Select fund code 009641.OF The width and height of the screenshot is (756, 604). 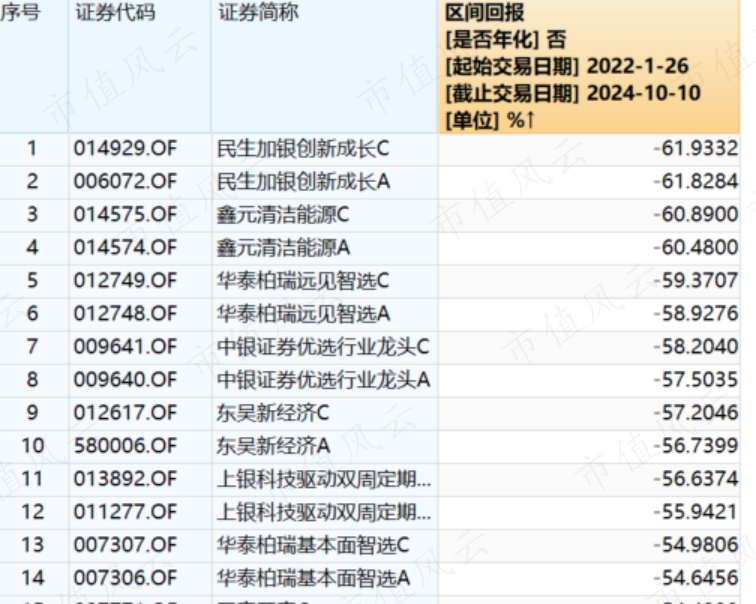click(125, 346)
